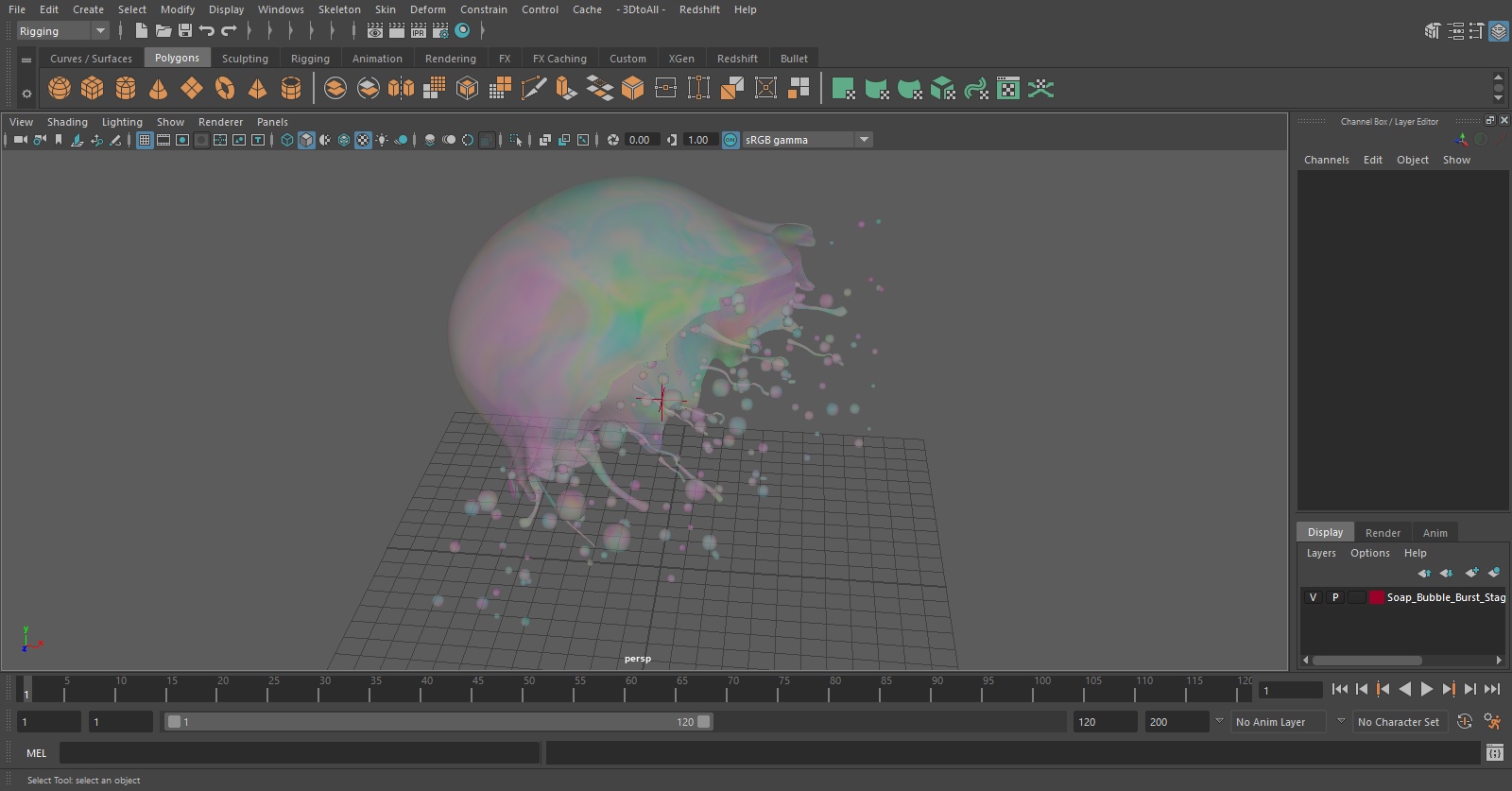Click the timeline at frame 60

point(631,689)
